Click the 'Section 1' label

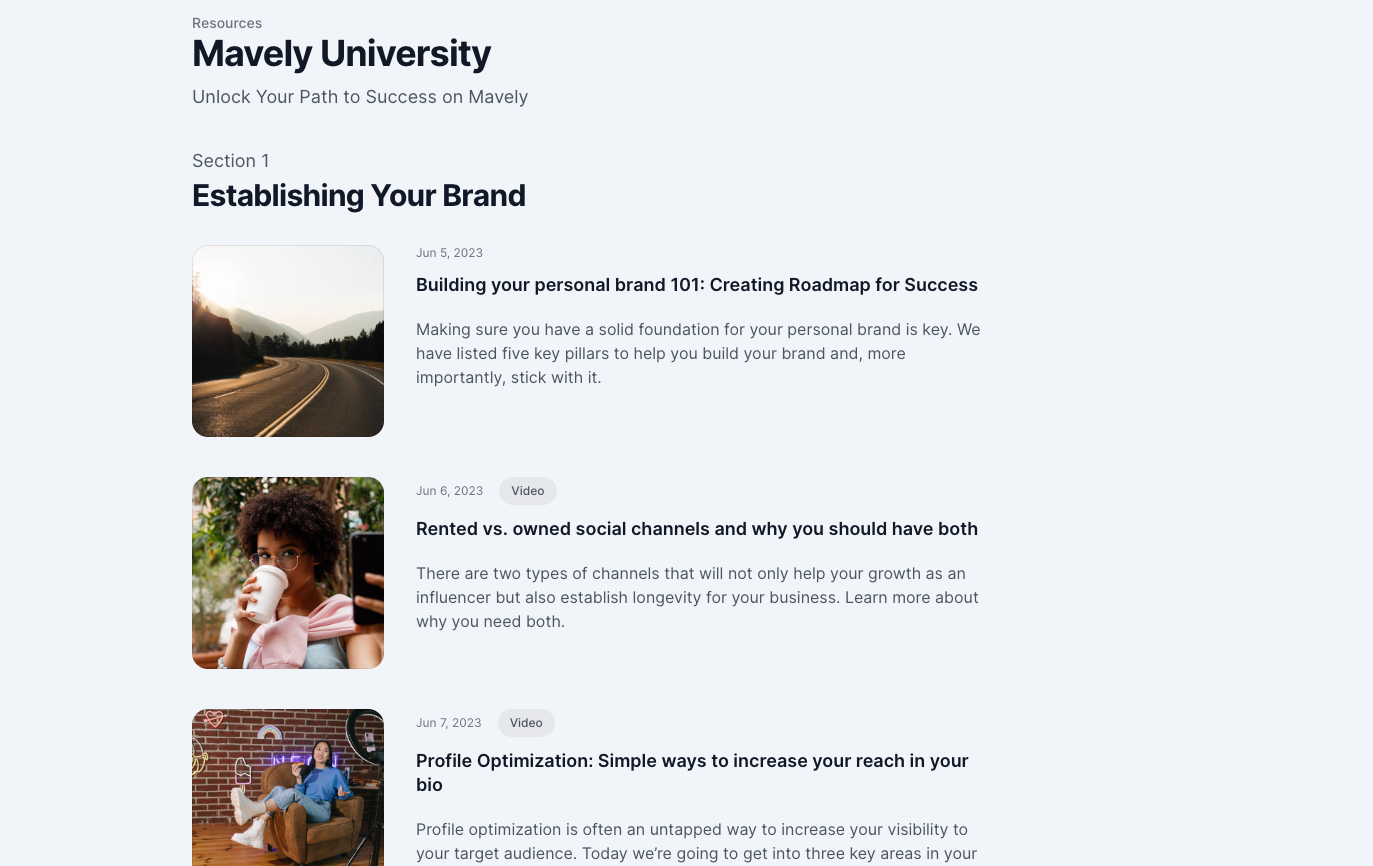click(x=230, y=161)
